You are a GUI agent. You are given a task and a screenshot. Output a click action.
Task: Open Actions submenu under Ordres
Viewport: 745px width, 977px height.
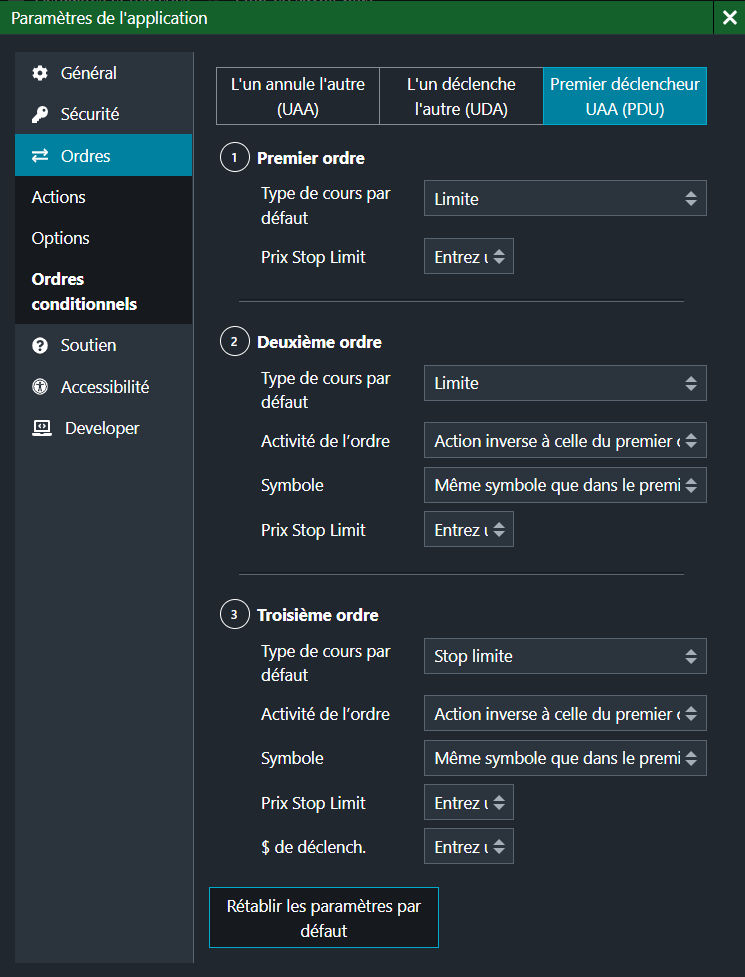click(59, 197)
